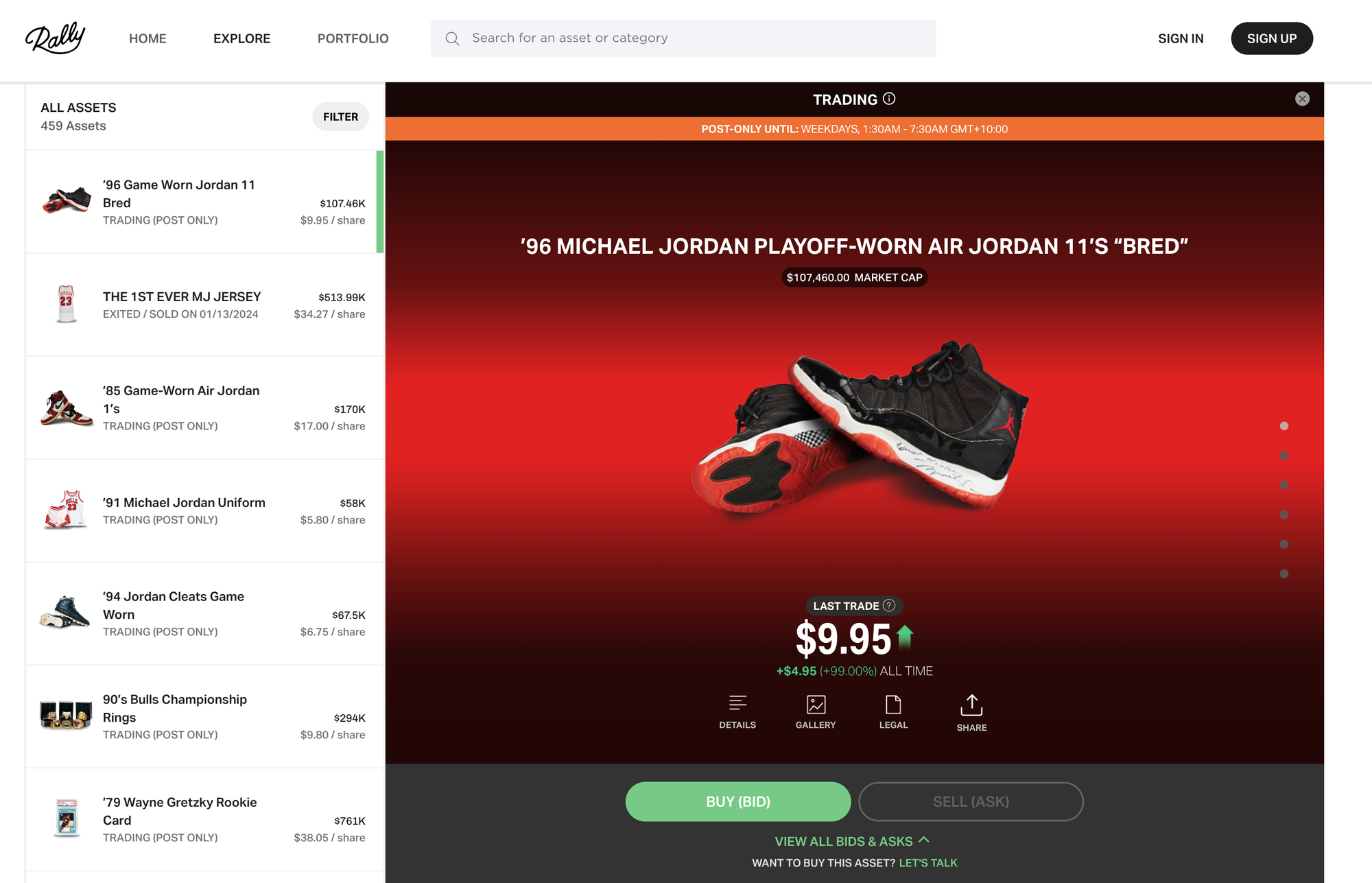This screenshot has width=1372, height=883.
Task: Click the Share upload icon
Action: 971,705
